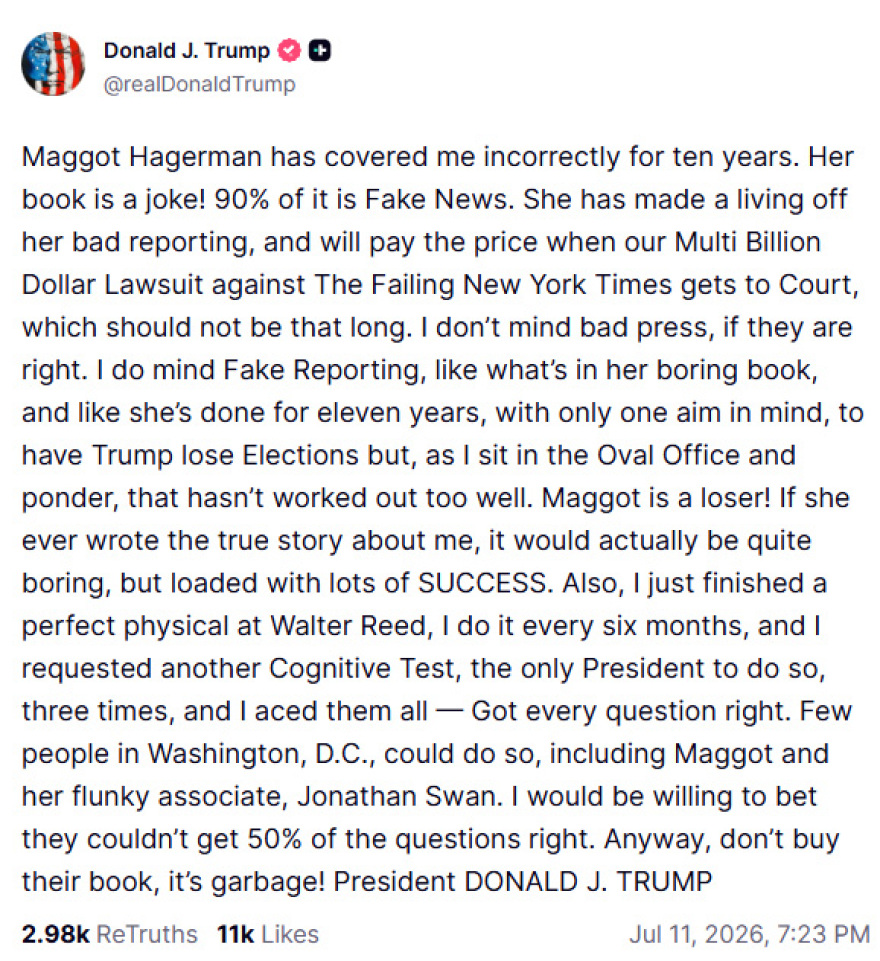Open the flag-painted profile avatar

coord(53,64)
